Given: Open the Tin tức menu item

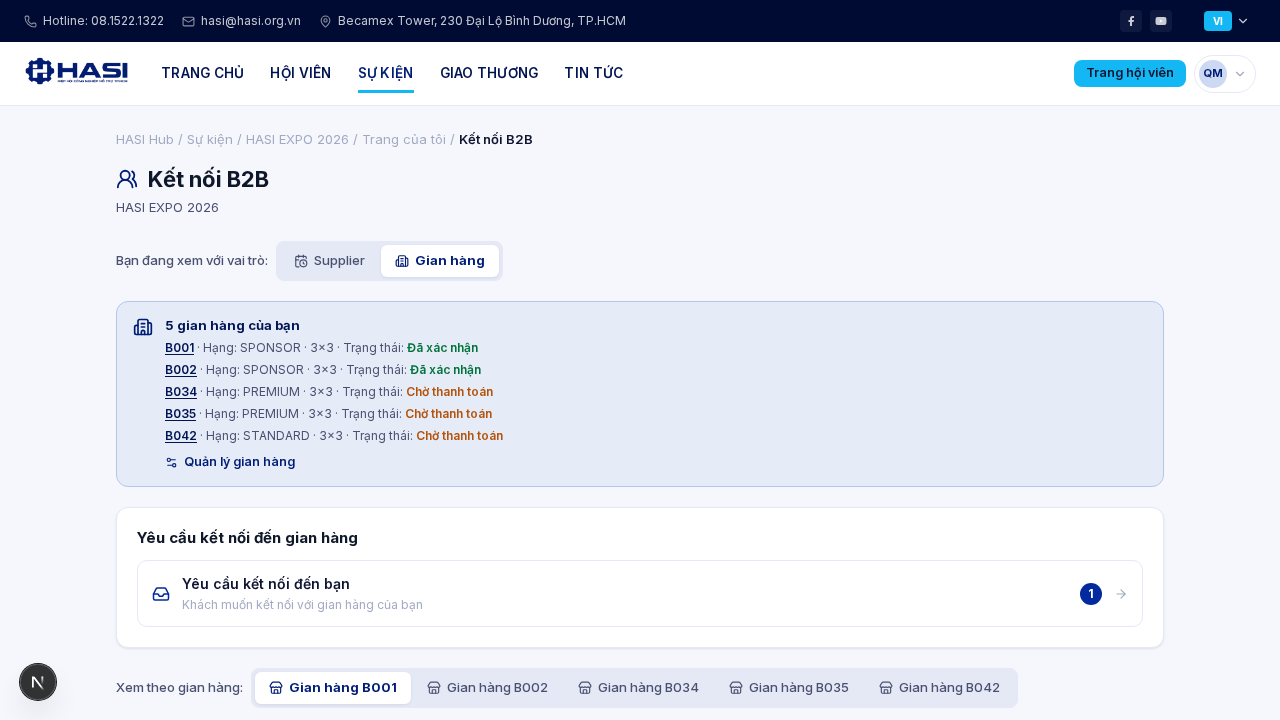Looking at the screenshot, I should pyautogui.click(x=594, y=73).
